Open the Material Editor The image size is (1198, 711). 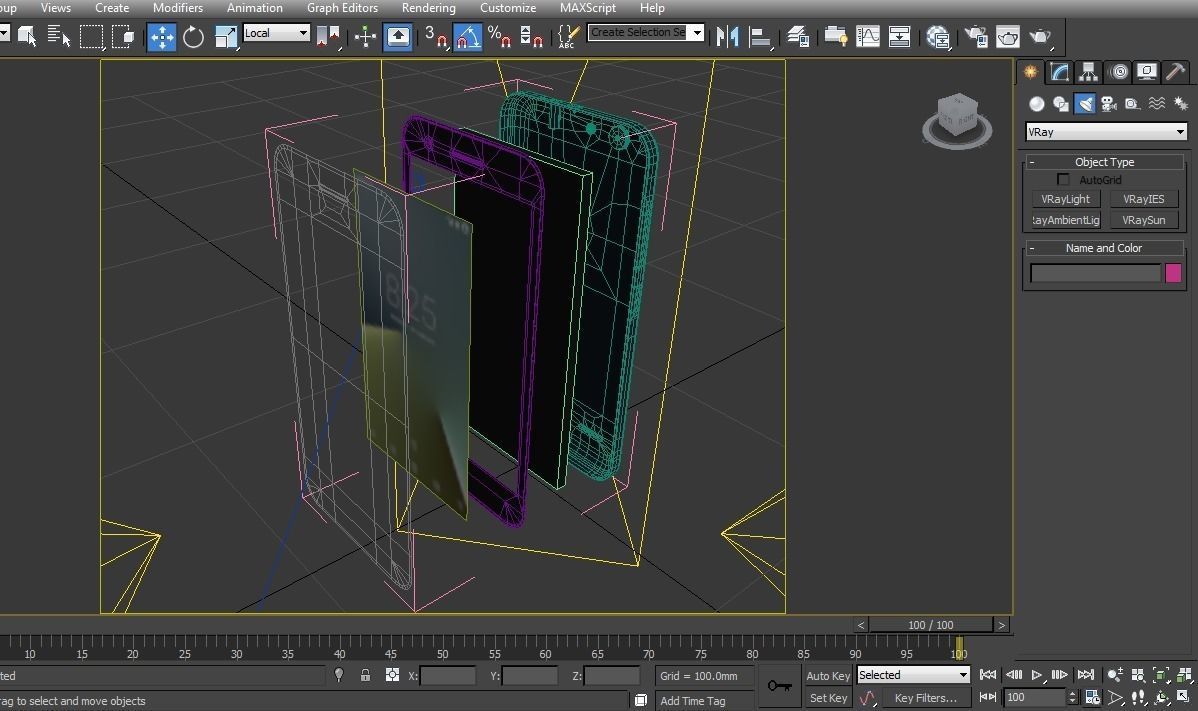pos(938,38)
